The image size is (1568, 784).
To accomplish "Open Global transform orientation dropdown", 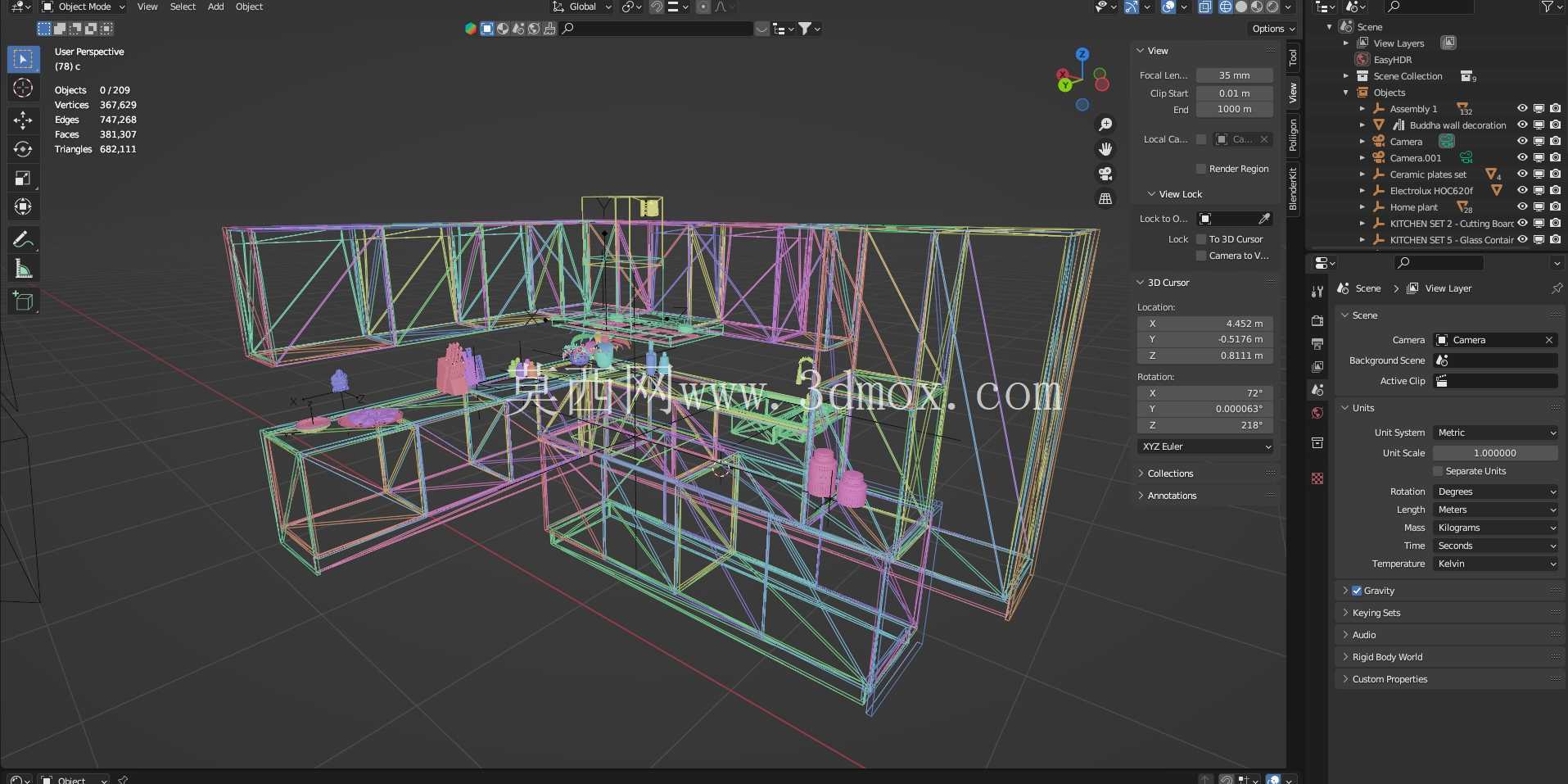I will (582, 7).
